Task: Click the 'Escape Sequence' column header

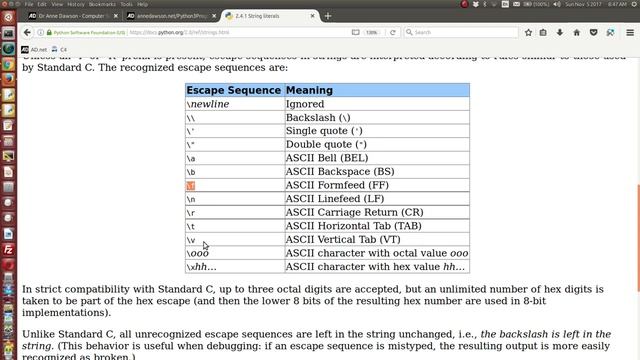Action: [235, 90]
